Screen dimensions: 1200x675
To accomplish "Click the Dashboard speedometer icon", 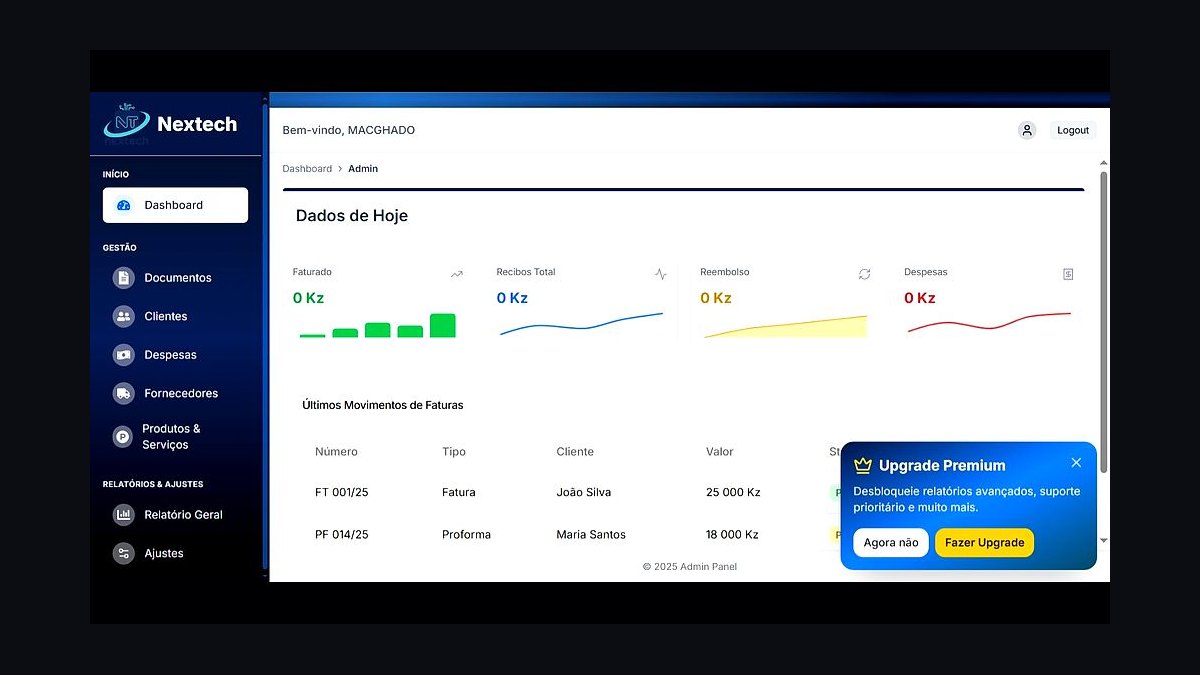I will 124,205.
